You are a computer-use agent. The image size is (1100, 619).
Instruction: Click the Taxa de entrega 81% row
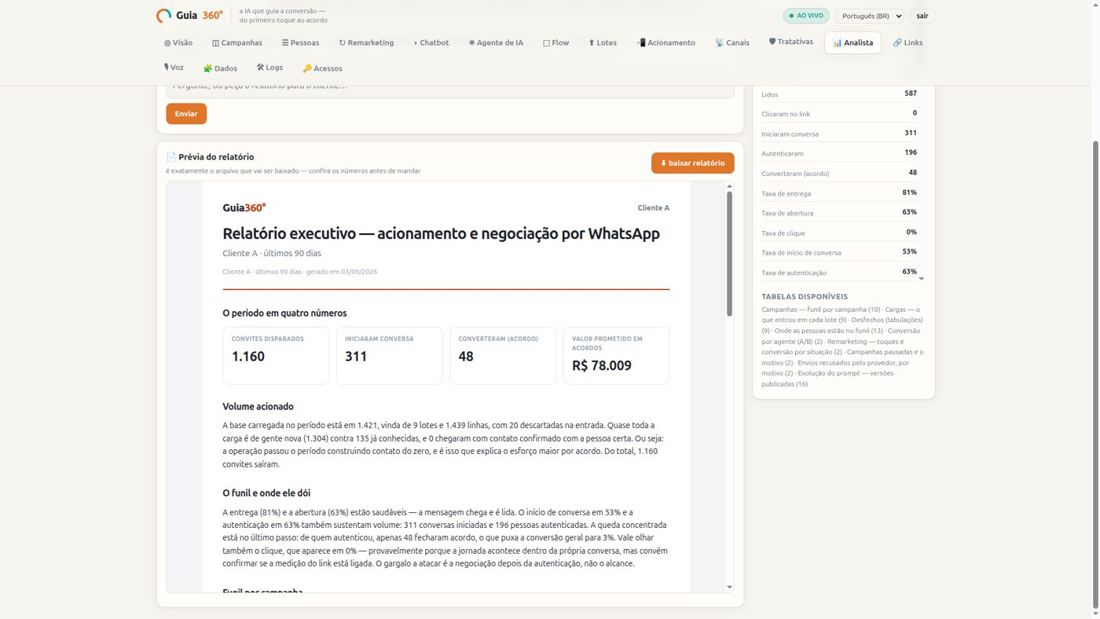click(839, 193)
